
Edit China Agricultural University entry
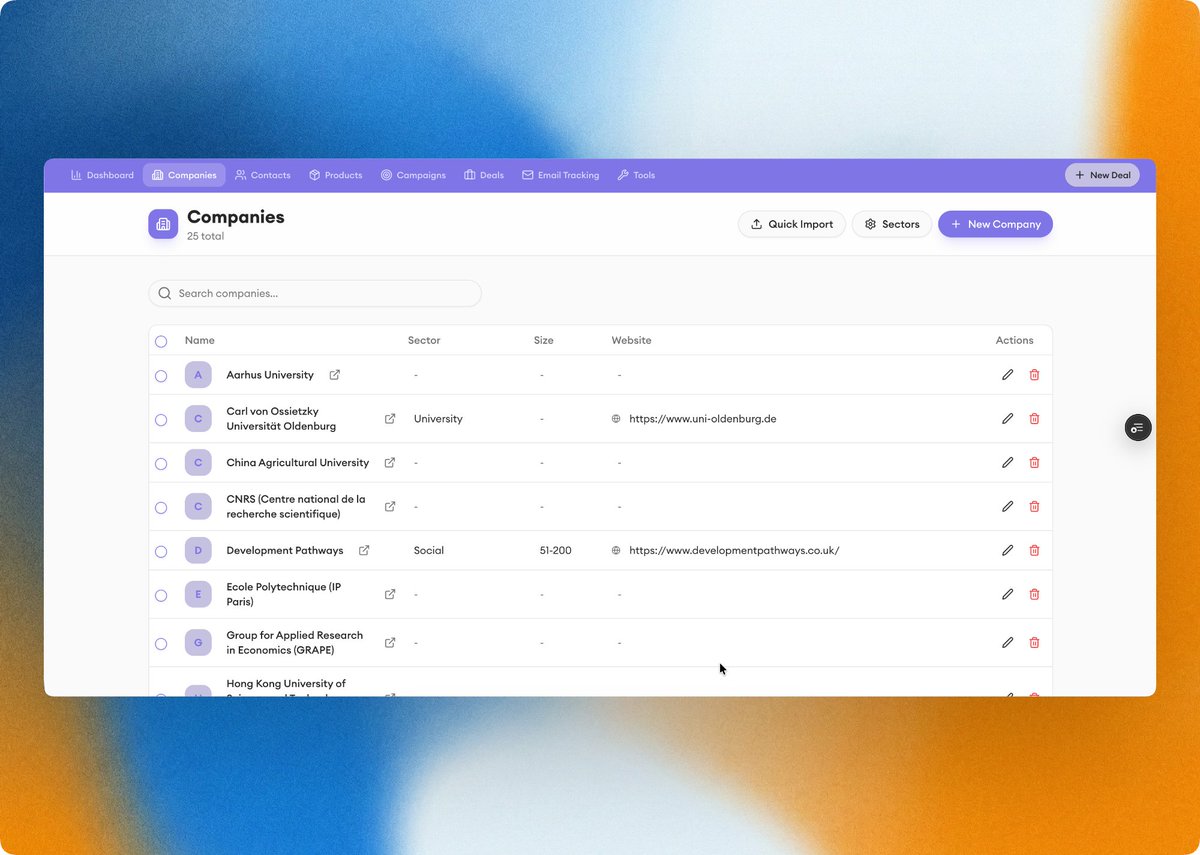pyautogui.click(x=1007, y=463)
